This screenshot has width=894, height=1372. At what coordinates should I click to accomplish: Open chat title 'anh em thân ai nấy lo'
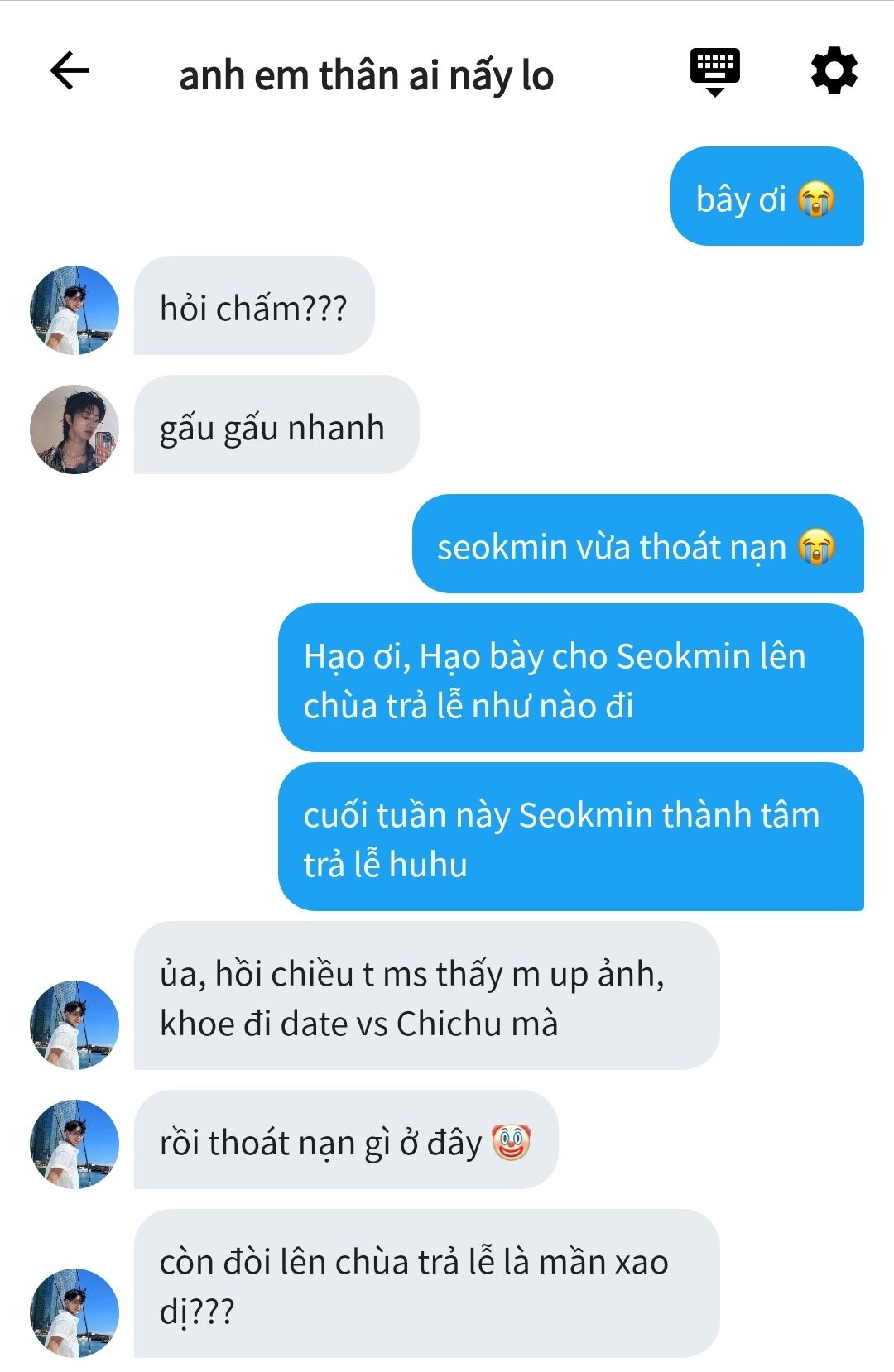pyautogui.click(x=367, y=75)
